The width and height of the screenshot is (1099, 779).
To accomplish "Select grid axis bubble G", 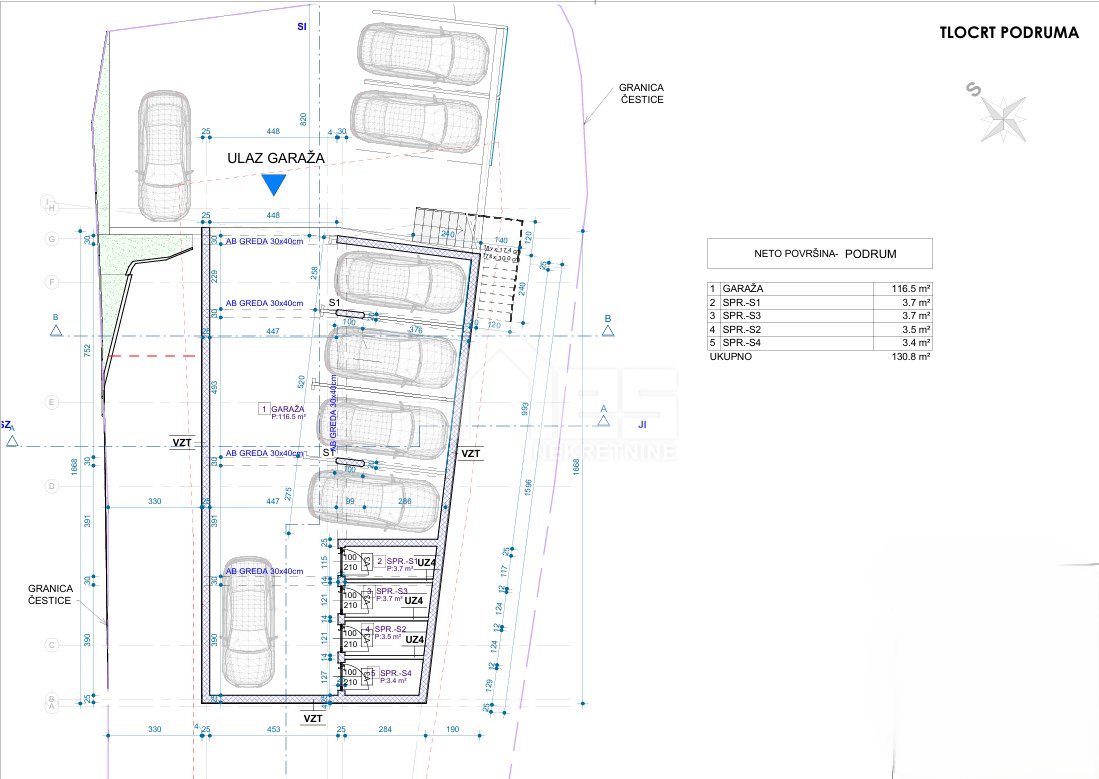I will [51, 239].
